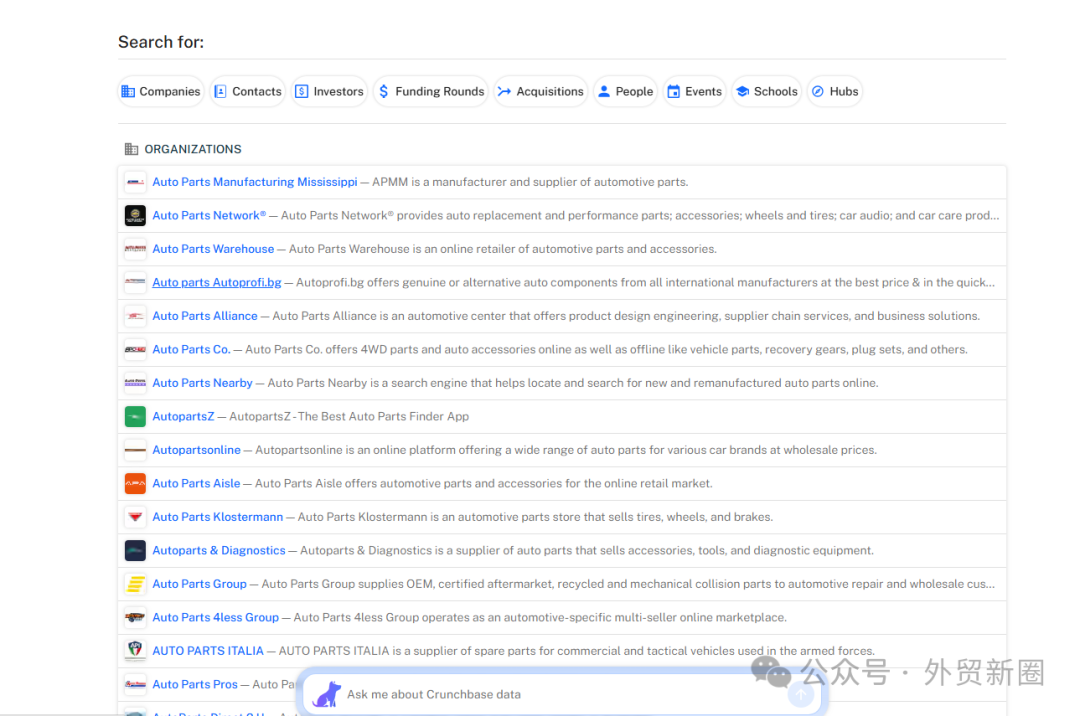This screenshot has width=1080, height=716.
Task: Click the yellow Auto Parts Group logo
Action: coord(135,584)
